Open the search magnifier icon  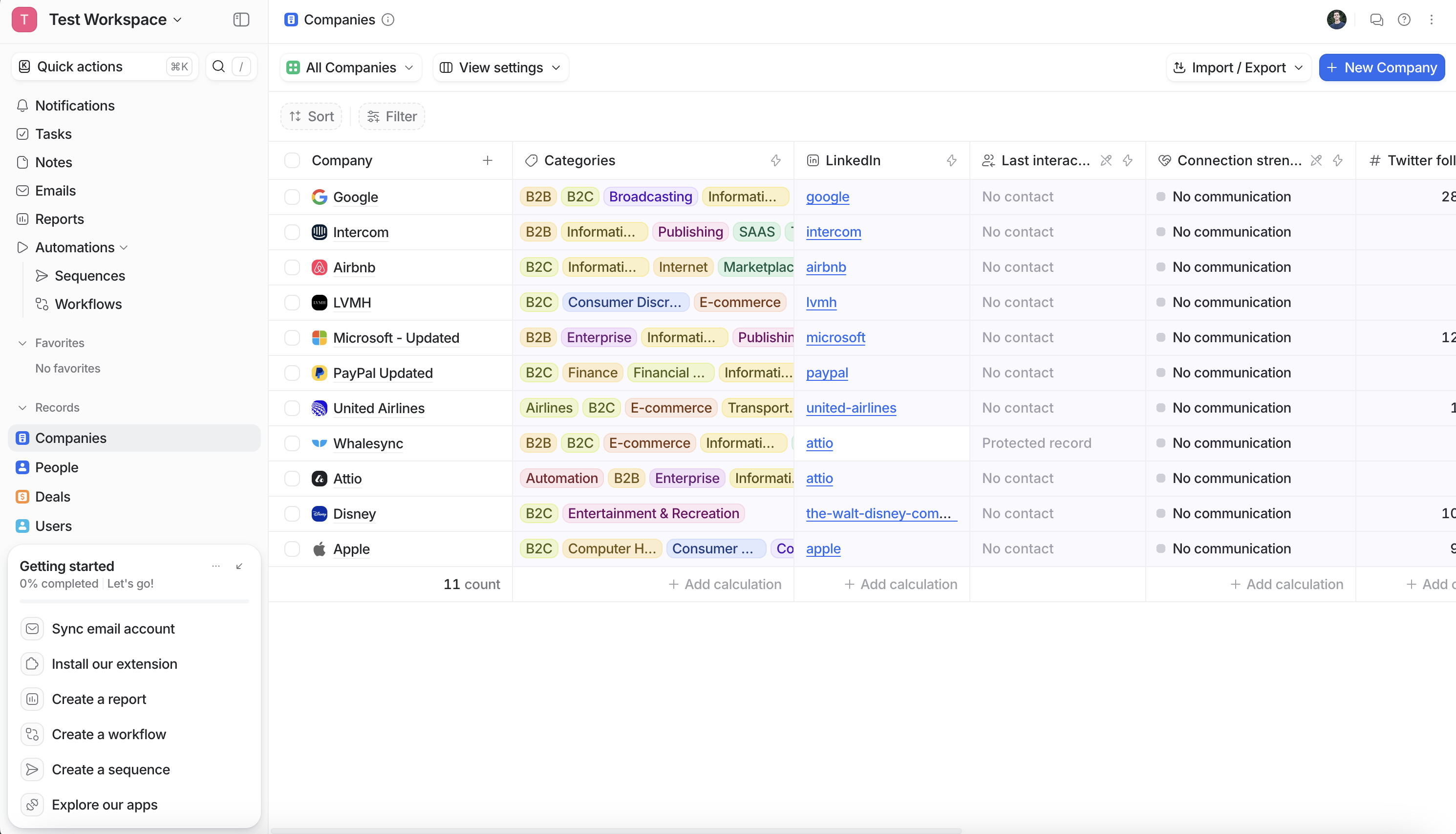pyautogui.click(x=218, y=66)
